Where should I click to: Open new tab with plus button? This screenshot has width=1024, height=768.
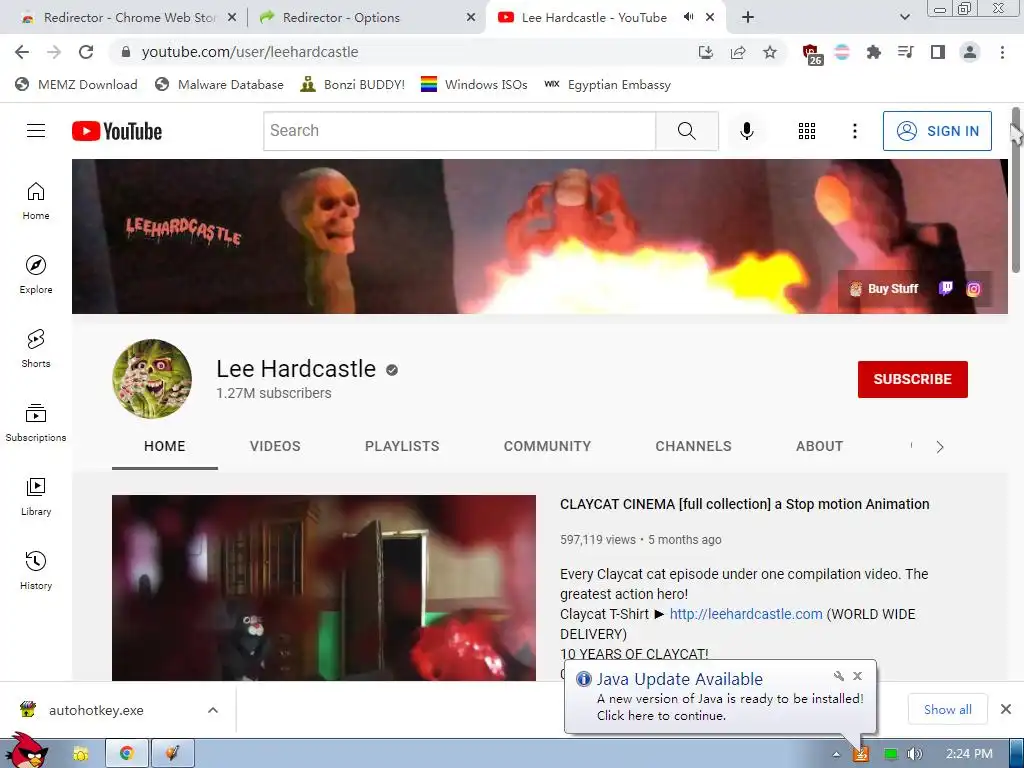(x=748, y=17)
